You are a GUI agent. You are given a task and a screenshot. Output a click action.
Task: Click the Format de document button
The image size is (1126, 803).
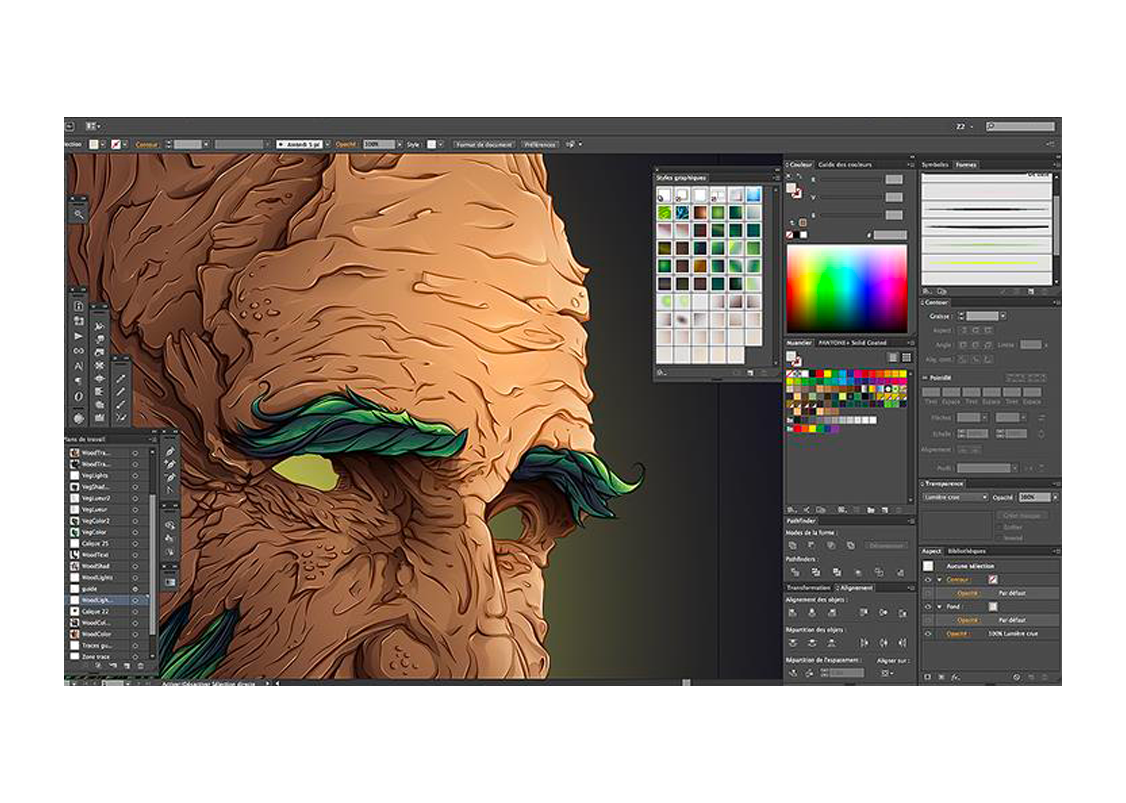click(484, 144)
